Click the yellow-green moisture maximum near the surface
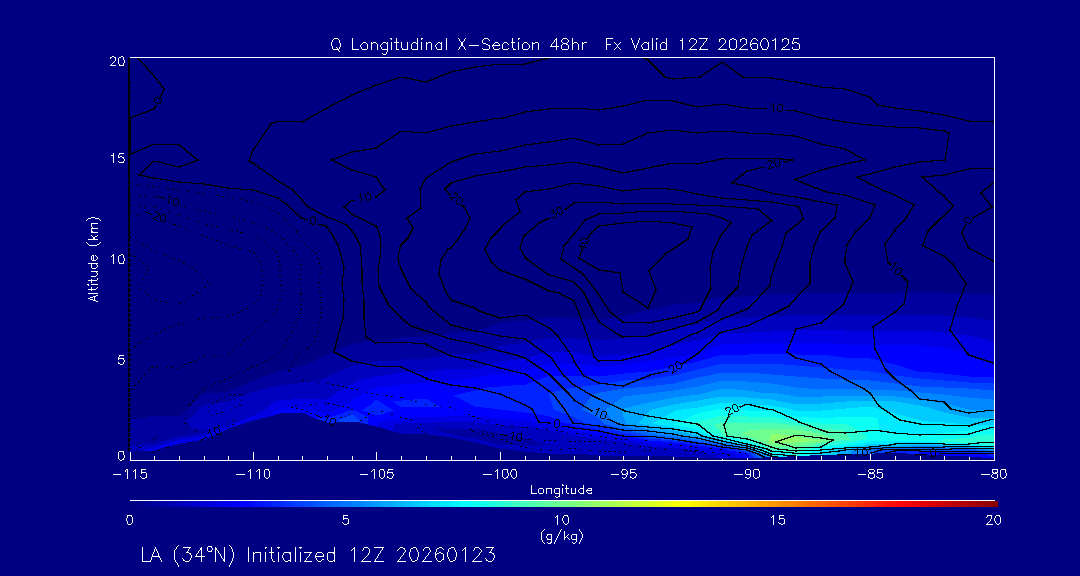 pos(800,439)
